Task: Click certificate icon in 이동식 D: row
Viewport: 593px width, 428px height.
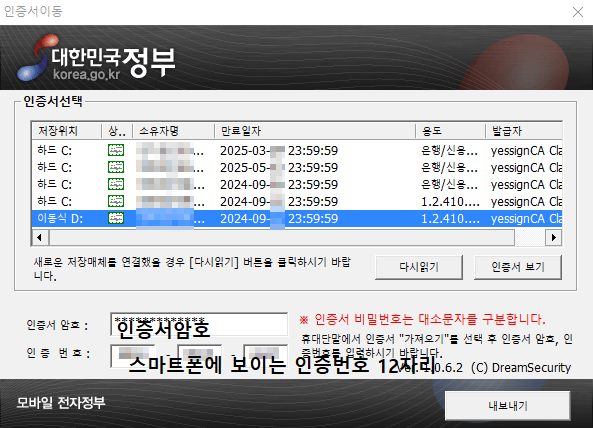Action: tap(116, 218)
